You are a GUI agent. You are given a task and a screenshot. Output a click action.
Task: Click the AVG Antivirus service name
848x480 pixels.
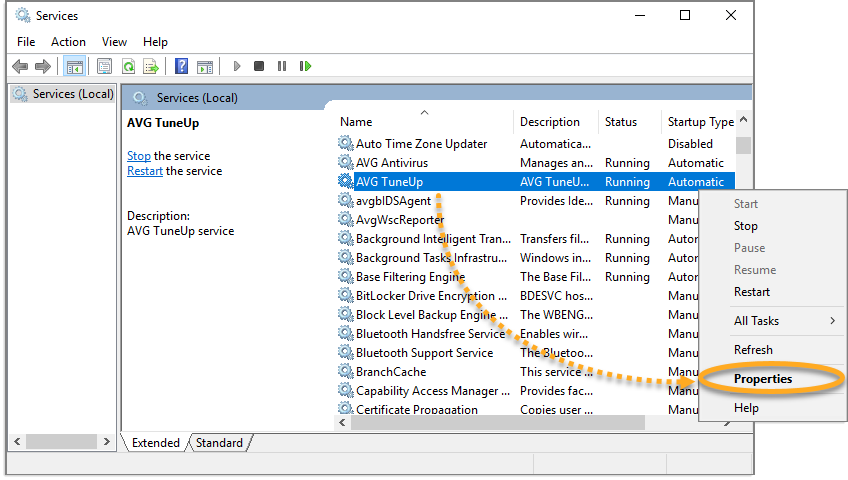click(392, 163)
